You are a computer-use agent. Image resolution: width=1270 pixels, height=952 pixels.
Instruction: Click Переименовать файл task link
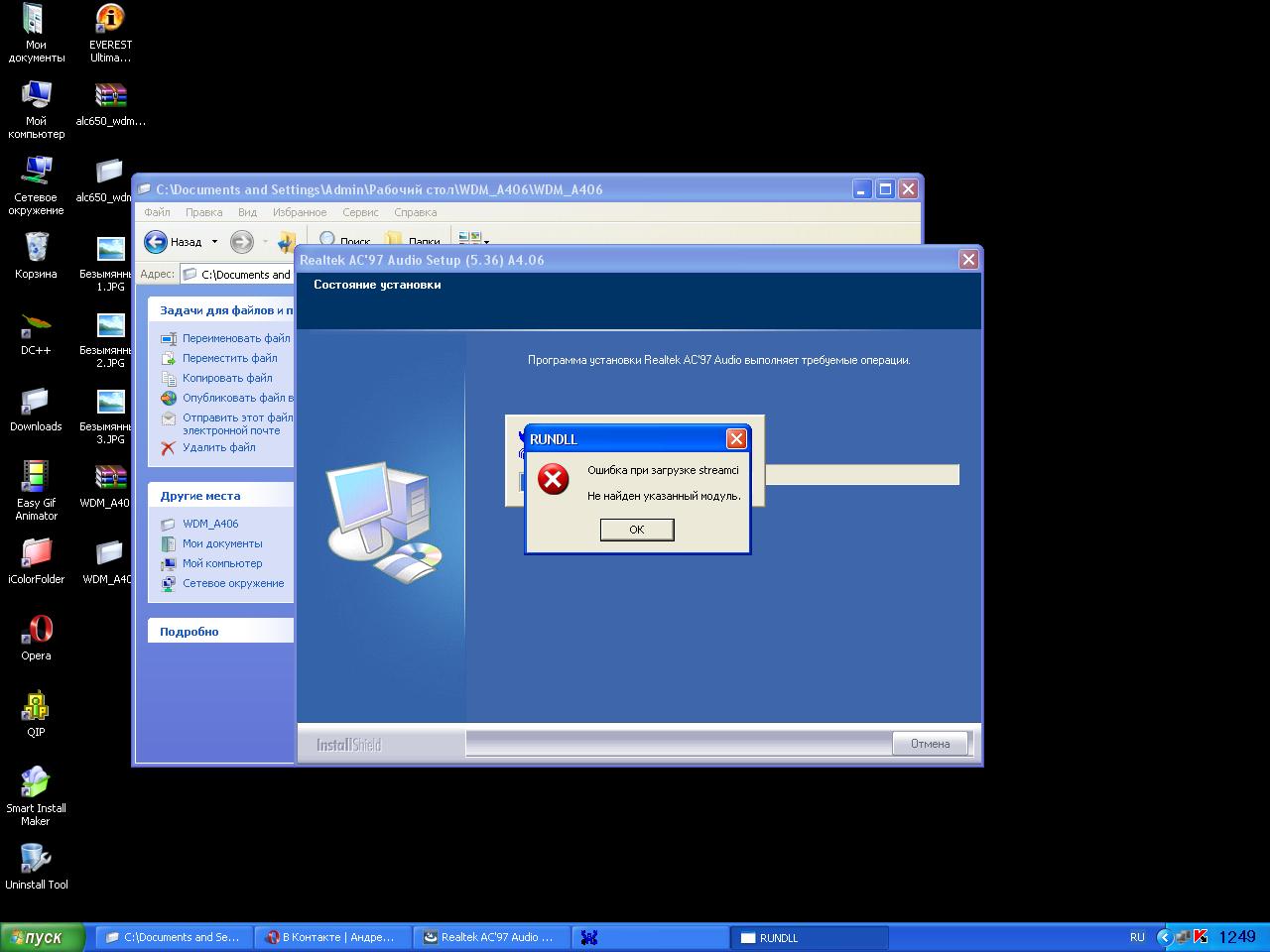click(236, 338)
